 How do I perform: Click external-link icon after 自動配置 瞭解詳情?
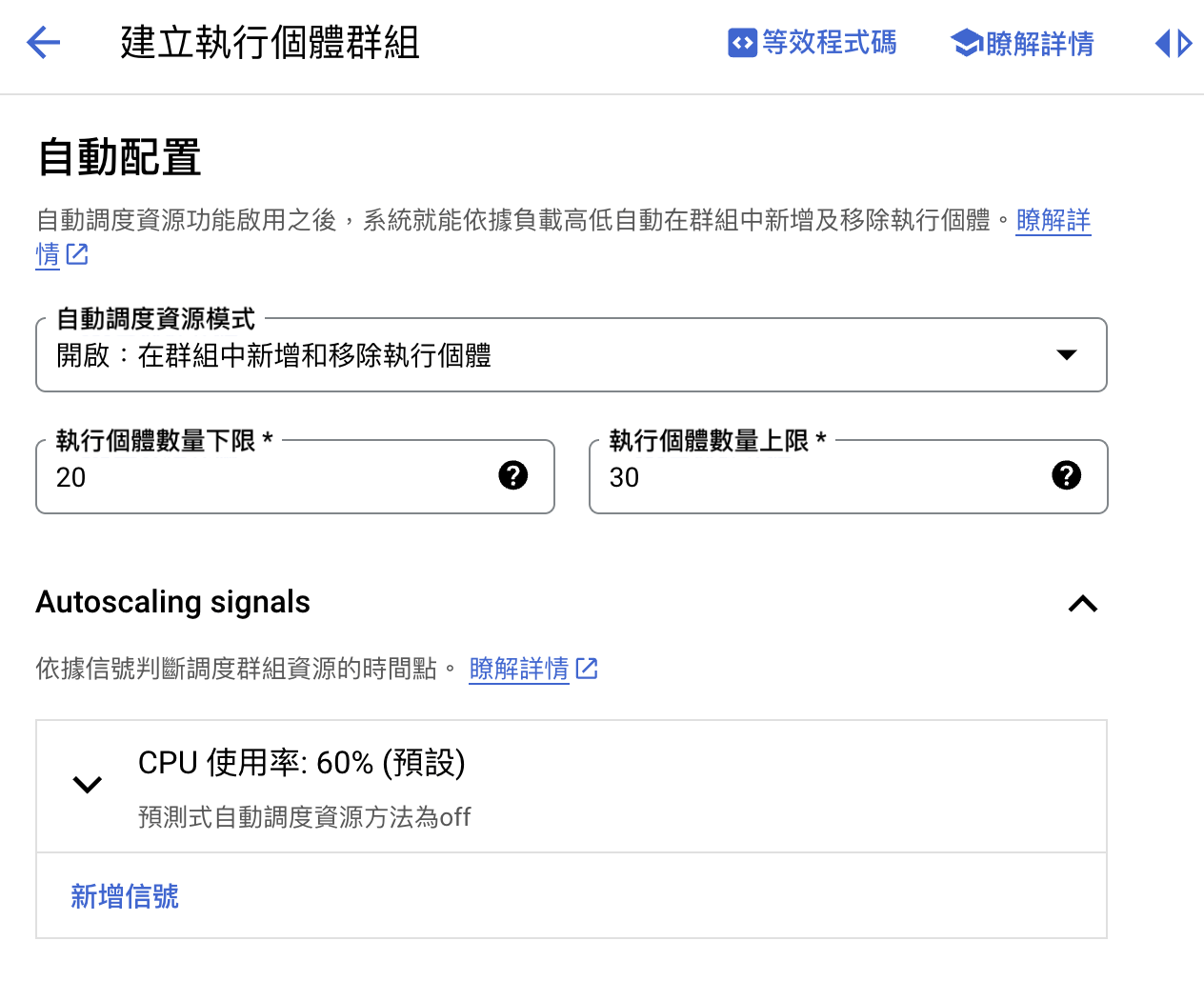pyautogui.click(x=76, y=255)
